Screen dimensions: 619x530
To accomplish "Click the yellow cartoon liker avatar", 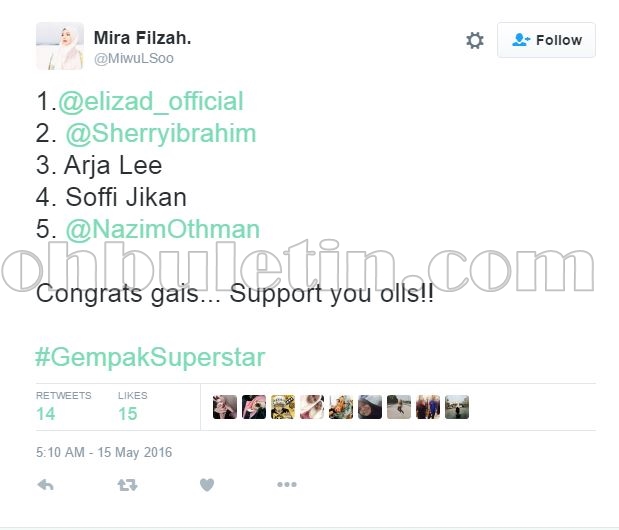I will click(x=283, y=407).
